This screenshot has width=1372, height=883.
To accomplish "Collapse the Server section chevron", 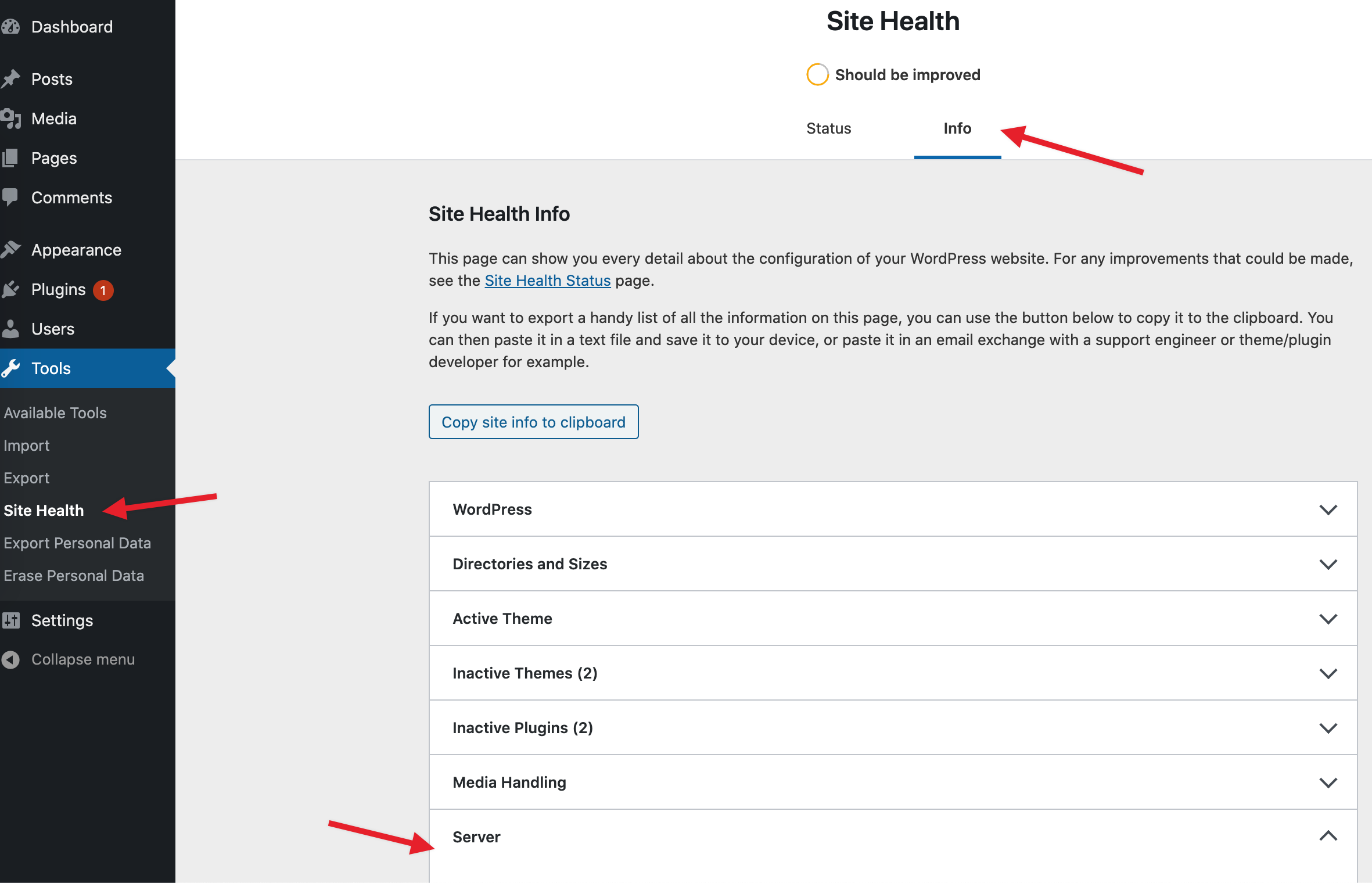I will [x=1328, y=837].
